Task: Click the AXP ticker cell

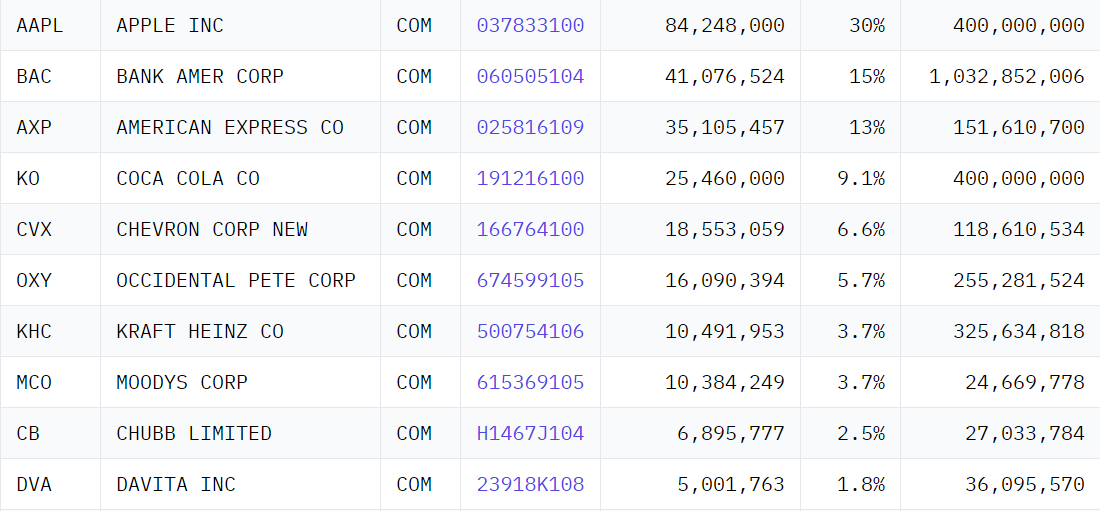Action: coord(51,127)
